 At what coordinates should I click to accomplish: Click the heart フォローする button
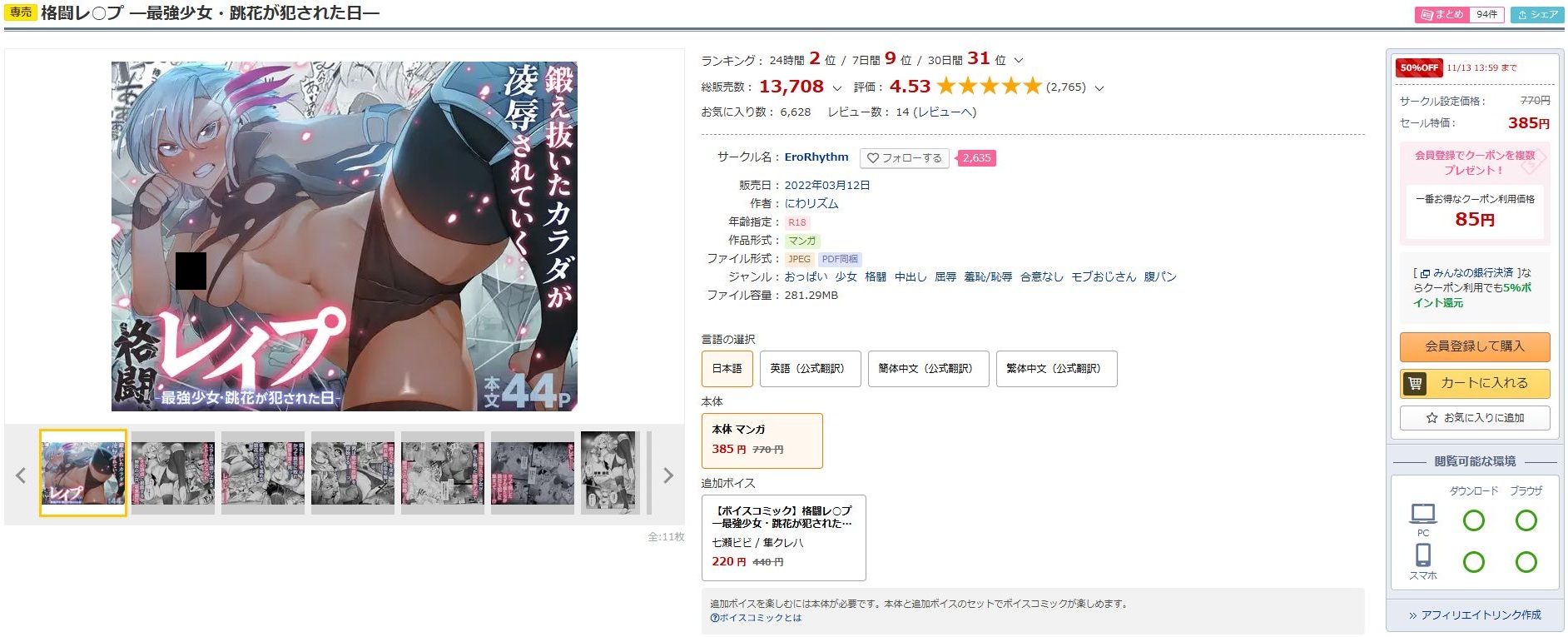tap(905, 157)
